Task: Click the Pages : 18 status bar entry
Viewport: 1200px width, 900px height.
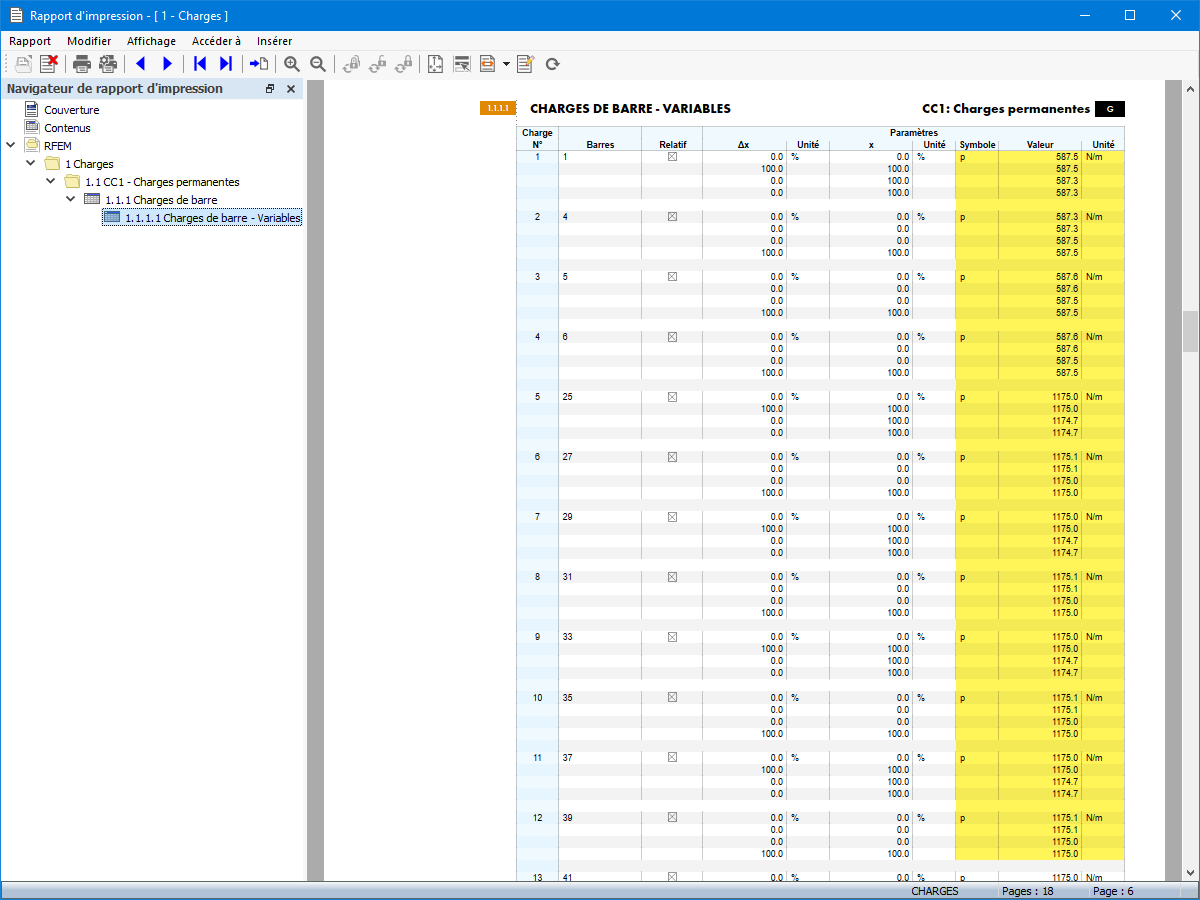Action: click(1028, 891)
